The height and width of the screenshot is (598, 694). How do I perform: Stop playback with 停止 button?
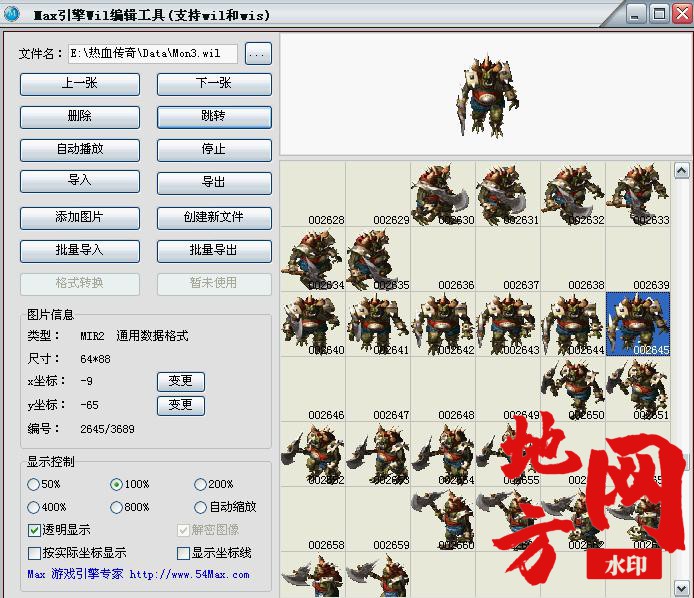point(214,150)
